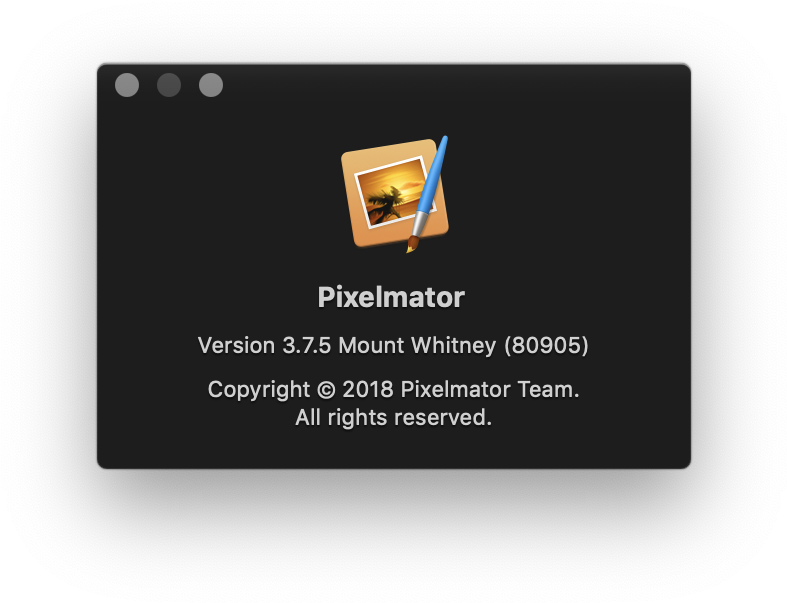Click the 3.7.5 version number
The height and width of the screenshot is (603, 787).
(307, 345)
